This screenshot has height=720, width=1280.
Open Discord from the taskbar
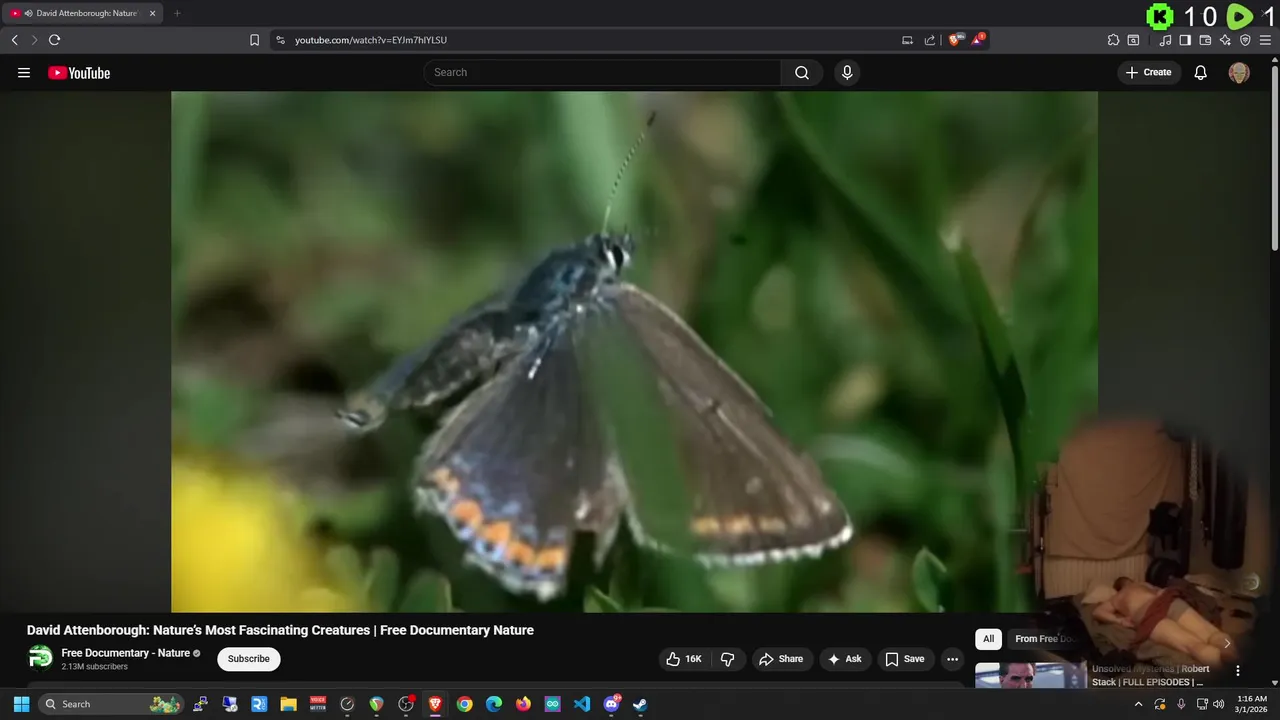click(x=611, y=704)
